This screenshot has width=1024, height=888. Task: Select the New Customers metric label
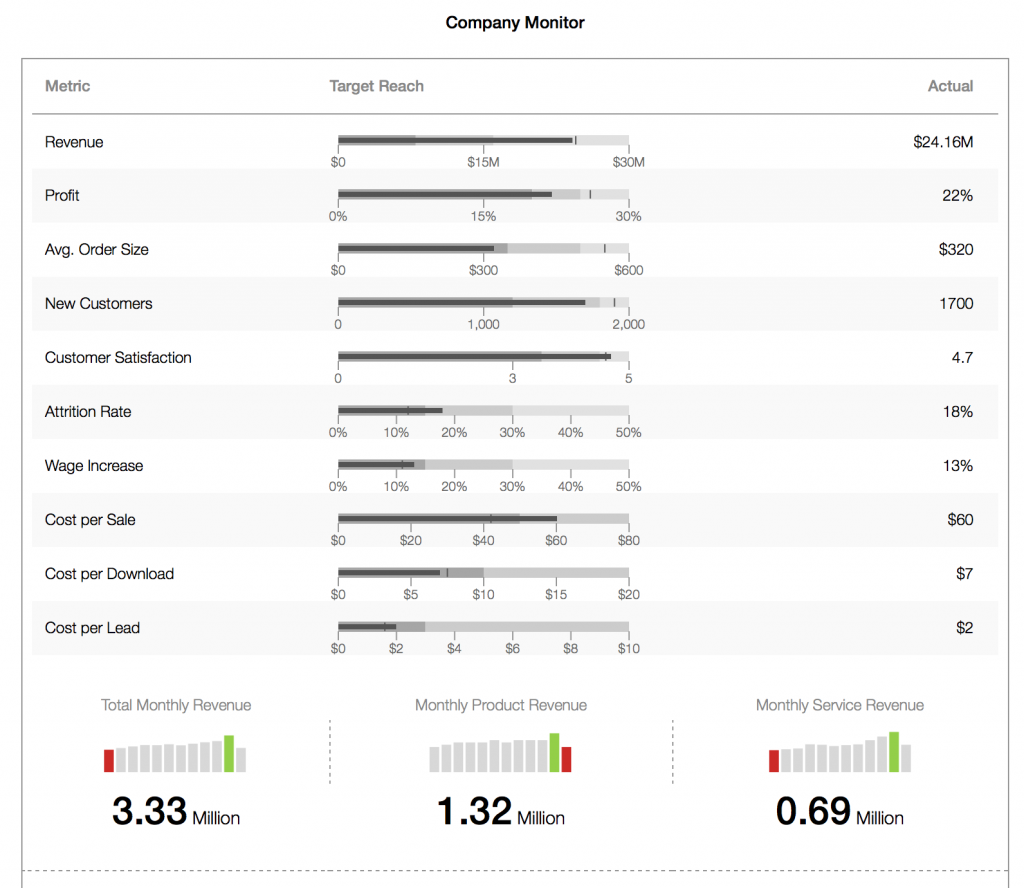click(99, 303)
